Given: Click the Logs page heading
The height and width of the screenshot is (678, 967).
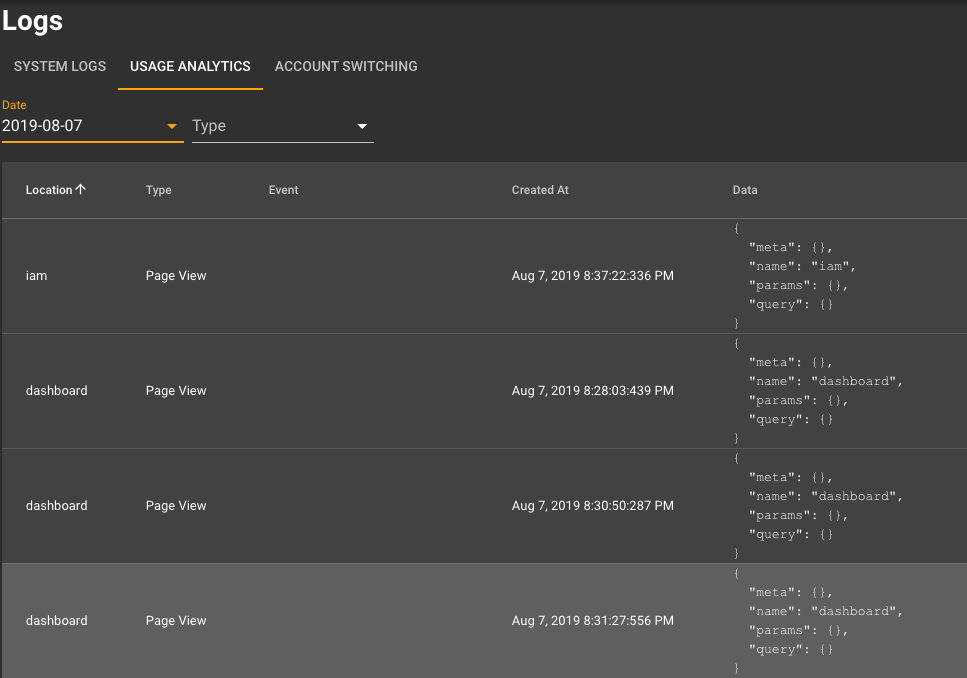Looking at the screenshot, I should (32, 21).
